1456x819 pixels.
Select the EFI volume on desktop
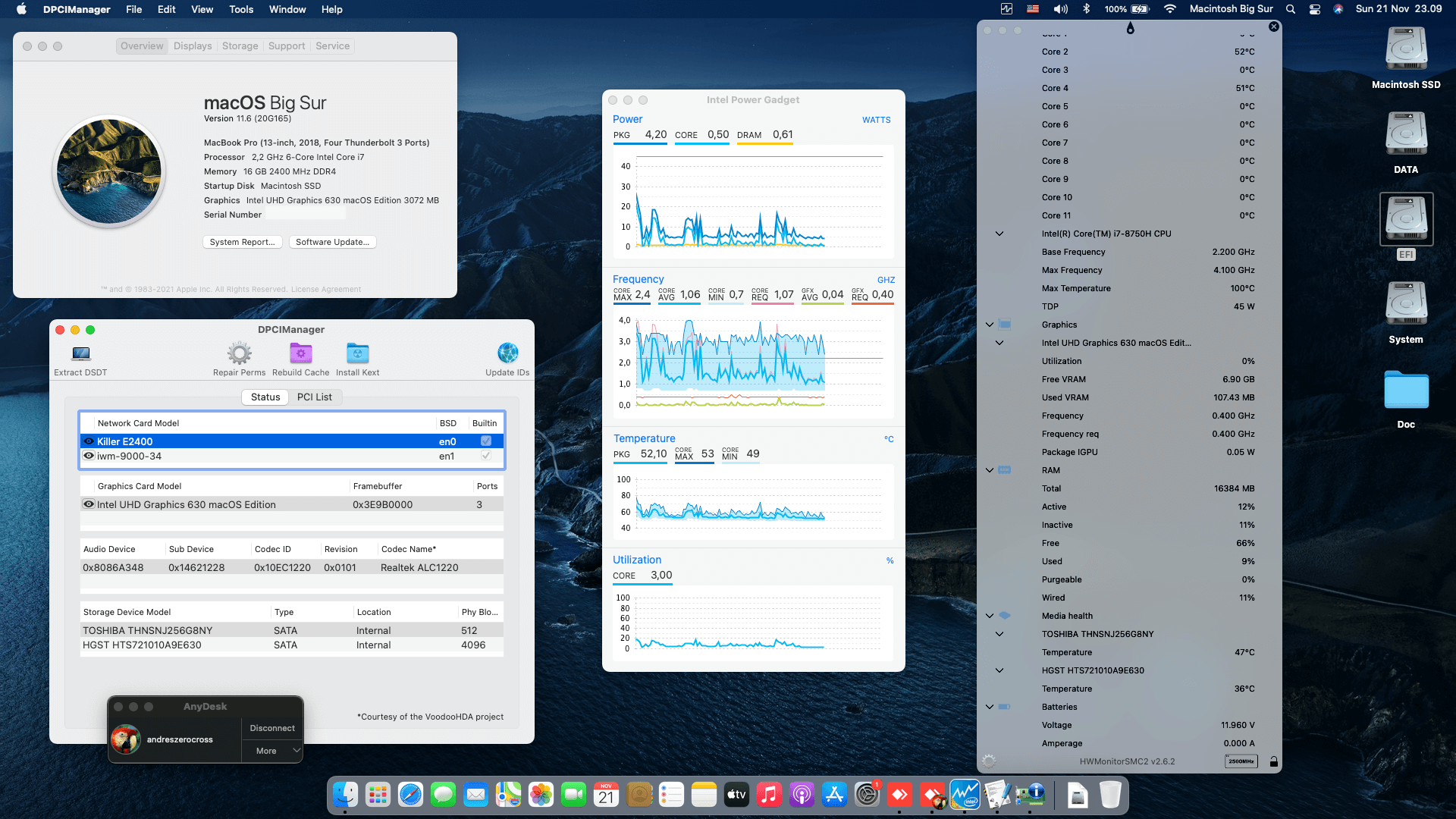pos(1406,227)
